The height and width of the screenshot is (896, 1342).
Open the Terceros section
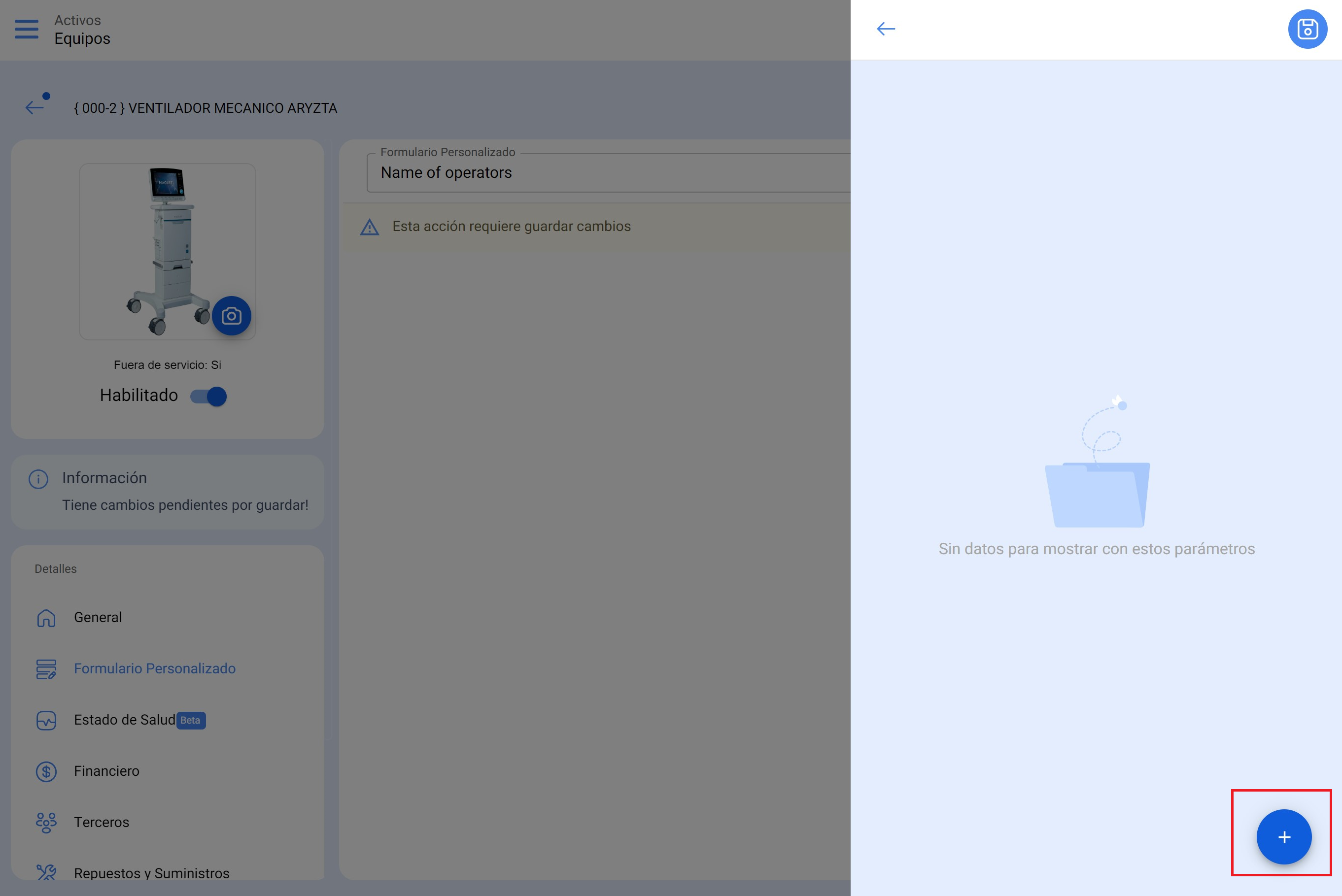167,822
